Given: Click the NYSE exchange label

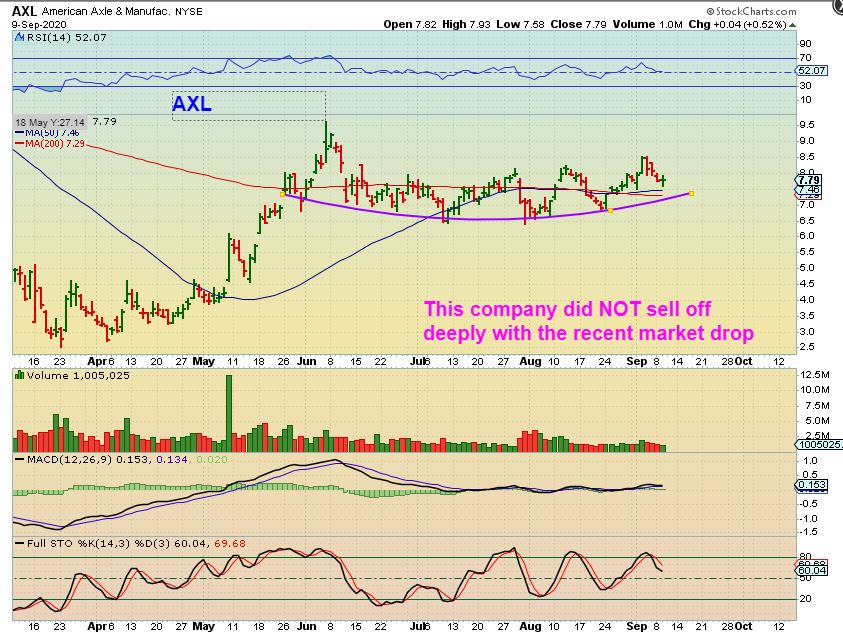Looking at the screenshot, I should pyautogui.click(x=189, y=11).
